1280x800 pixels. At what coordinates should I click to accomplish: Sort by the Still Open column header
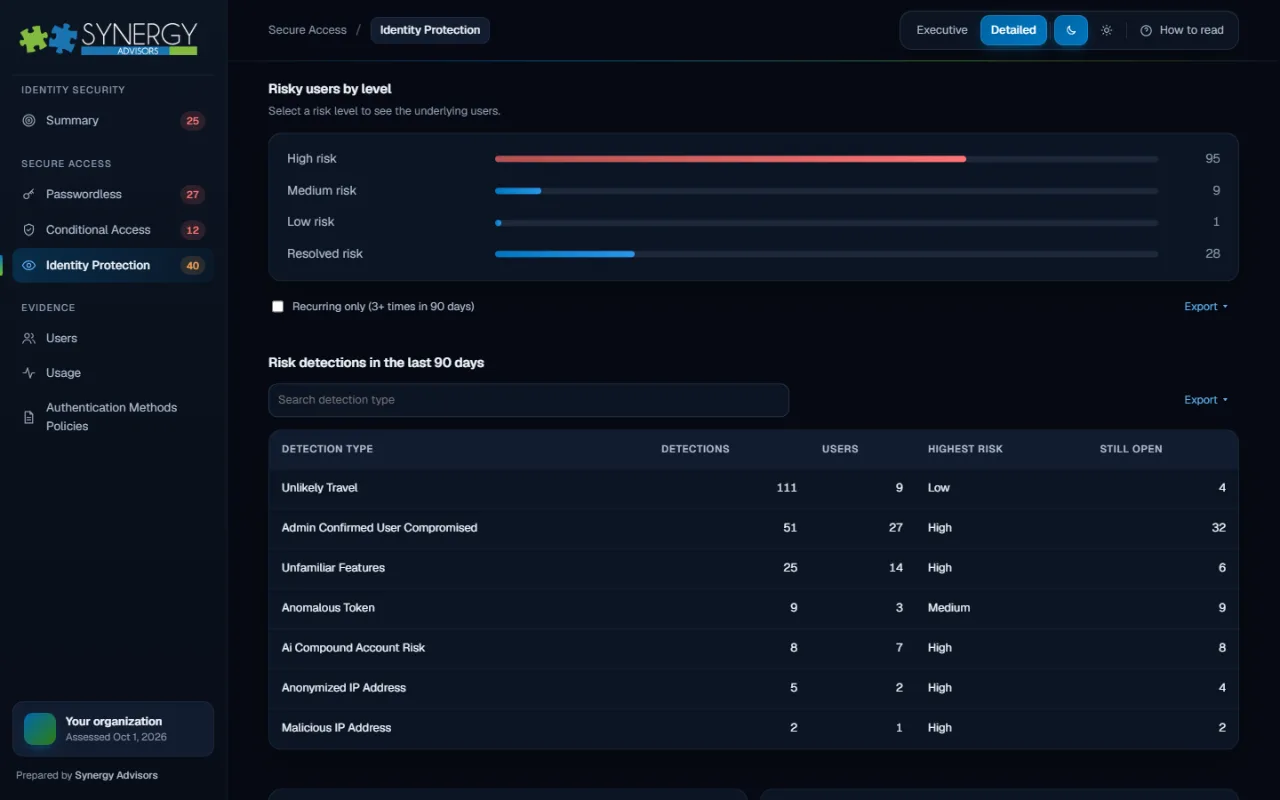[1131, 449]
